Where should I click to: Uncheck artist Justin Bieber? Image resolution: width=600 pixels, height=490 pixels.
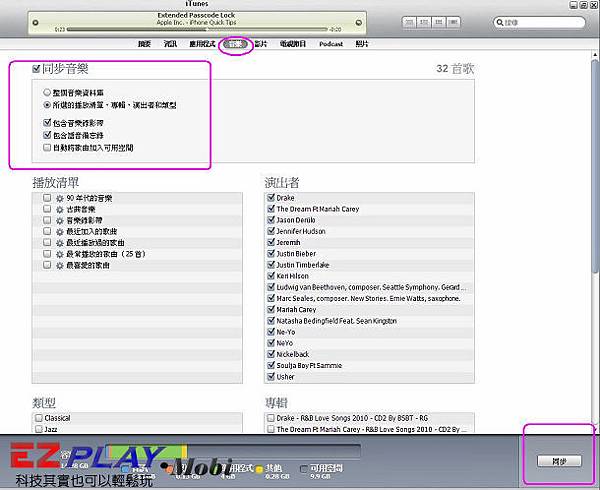[x=271, y=253]
